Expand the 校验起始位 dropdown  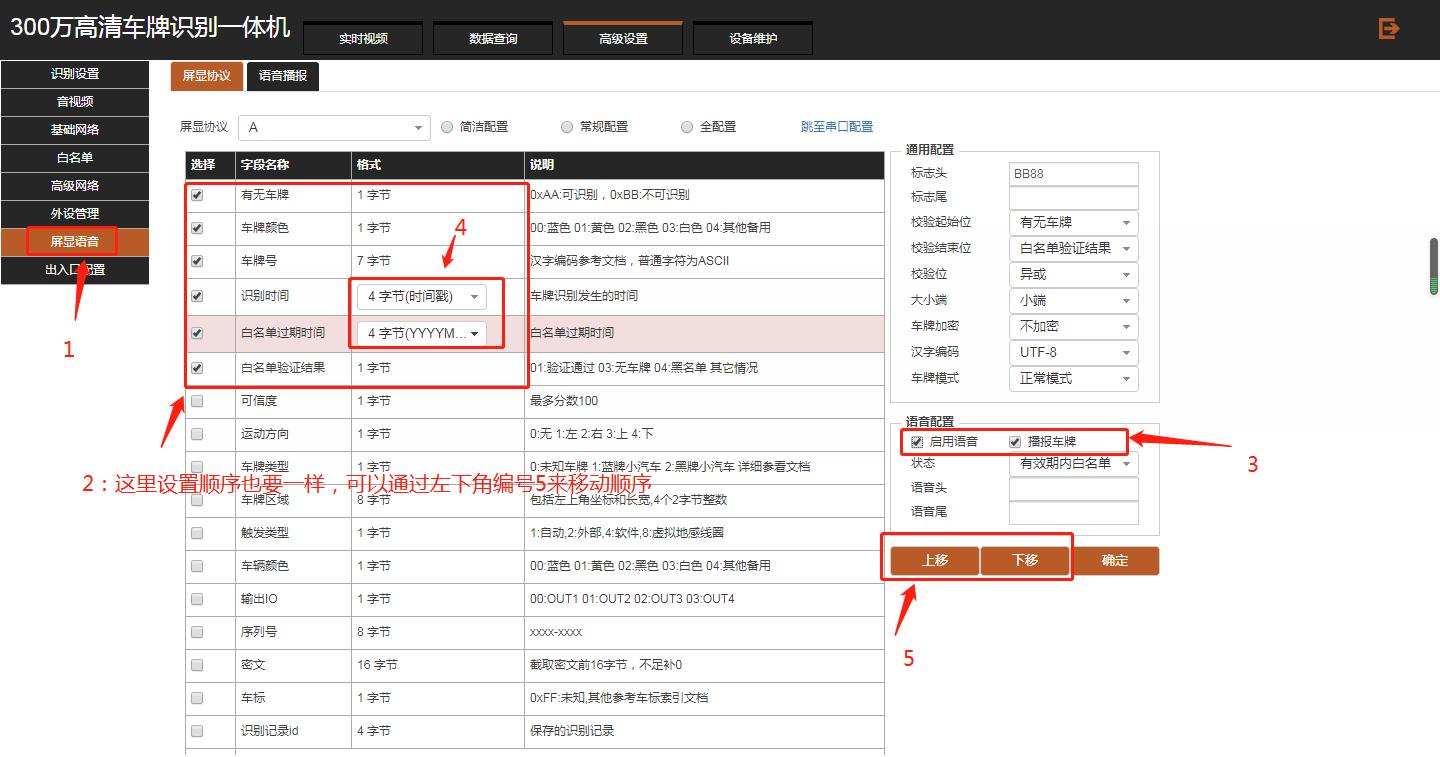1074,223
